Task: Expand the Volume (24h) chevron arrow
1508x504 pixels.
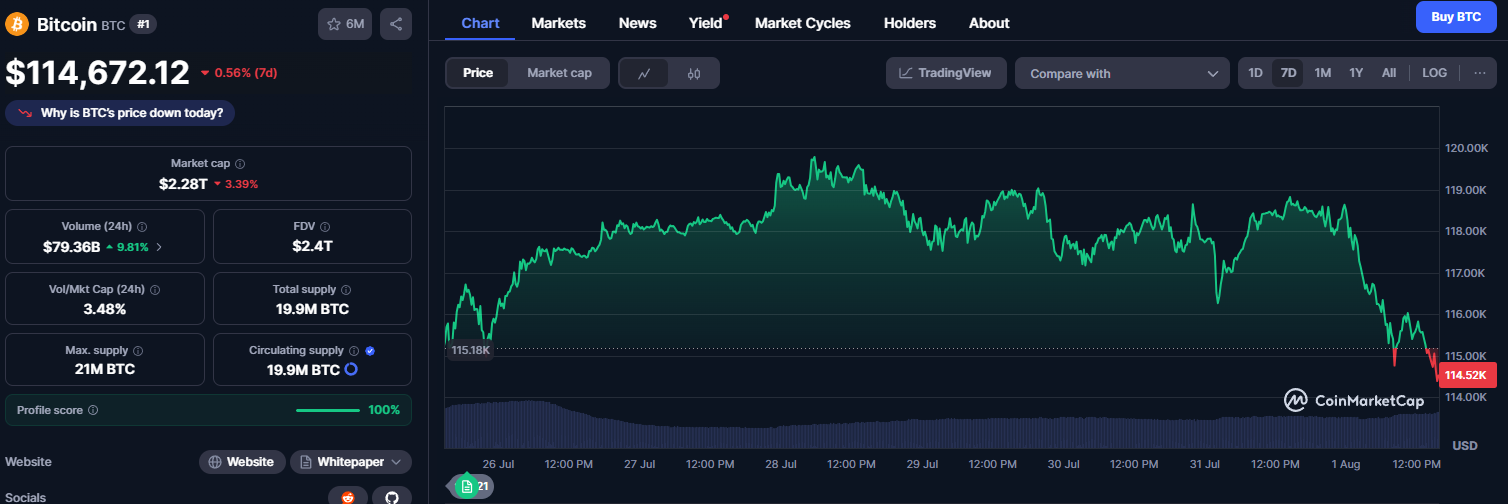Action: click(x=159, y=246)
